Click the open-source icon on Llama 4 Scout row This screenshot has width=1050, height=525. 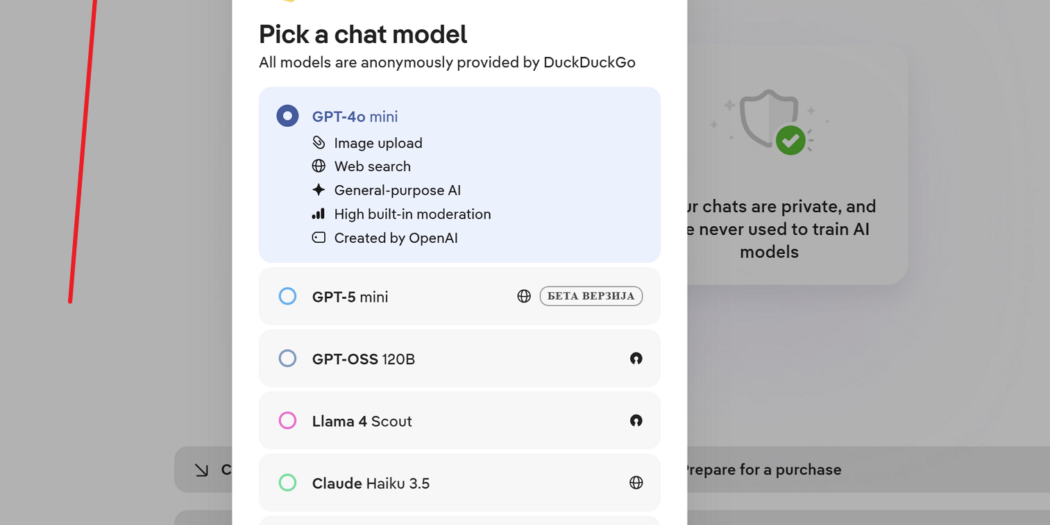636,421
